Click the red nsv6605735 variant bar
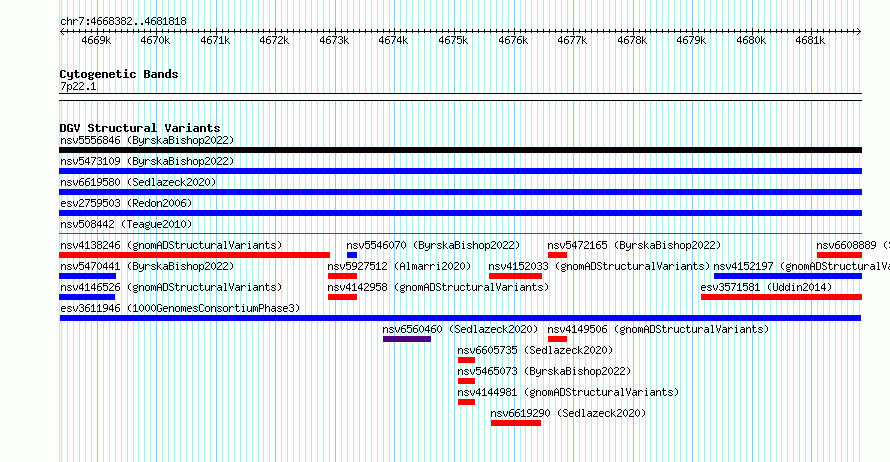This screenshot has height=462, width=890. pyautogui.click(x=466, y=360)
